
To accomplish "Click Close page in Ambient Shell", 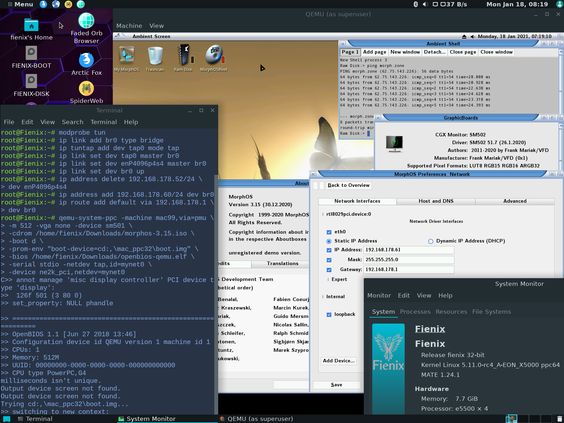I will point(463,52).
